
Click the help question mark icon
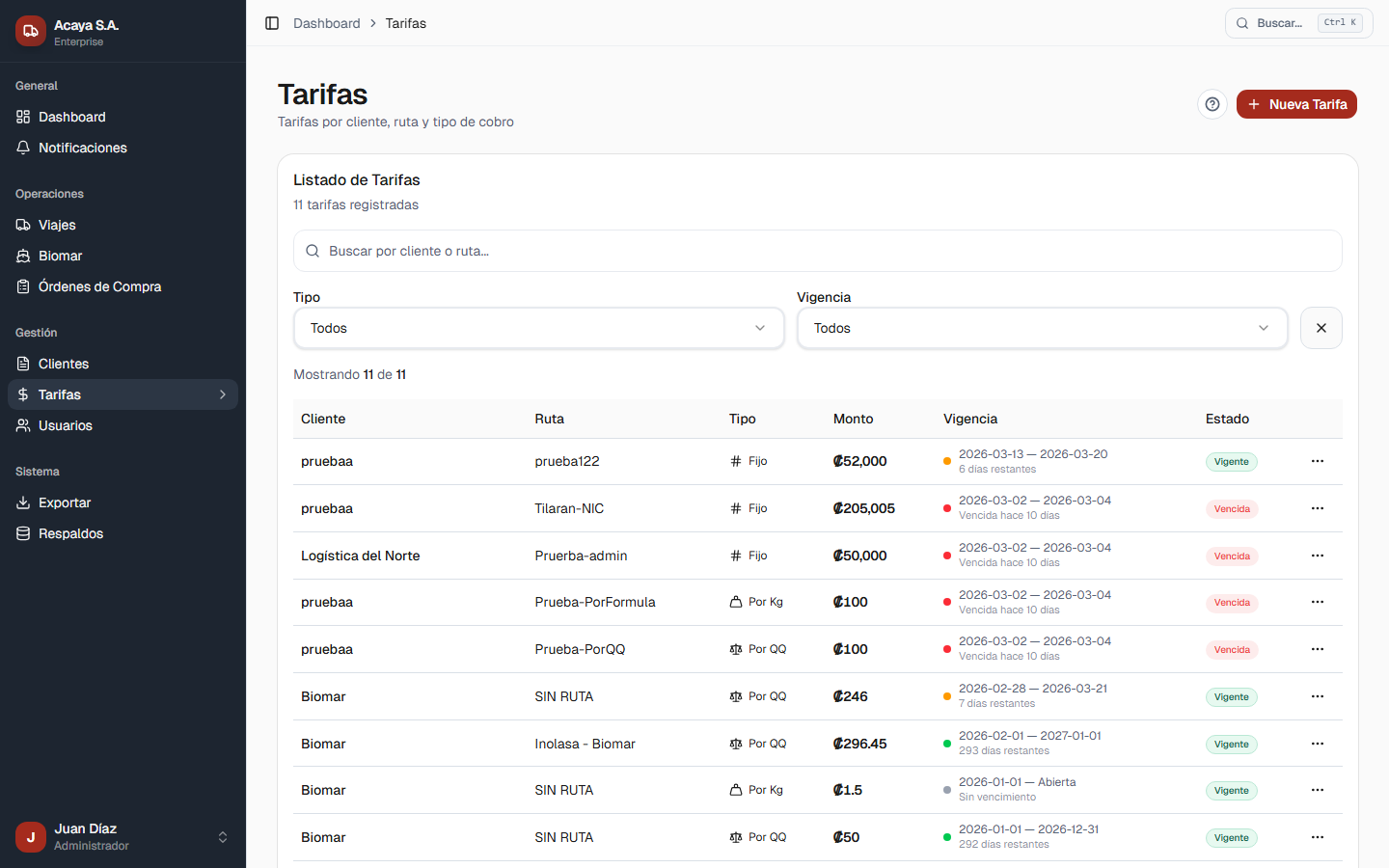1212,104
